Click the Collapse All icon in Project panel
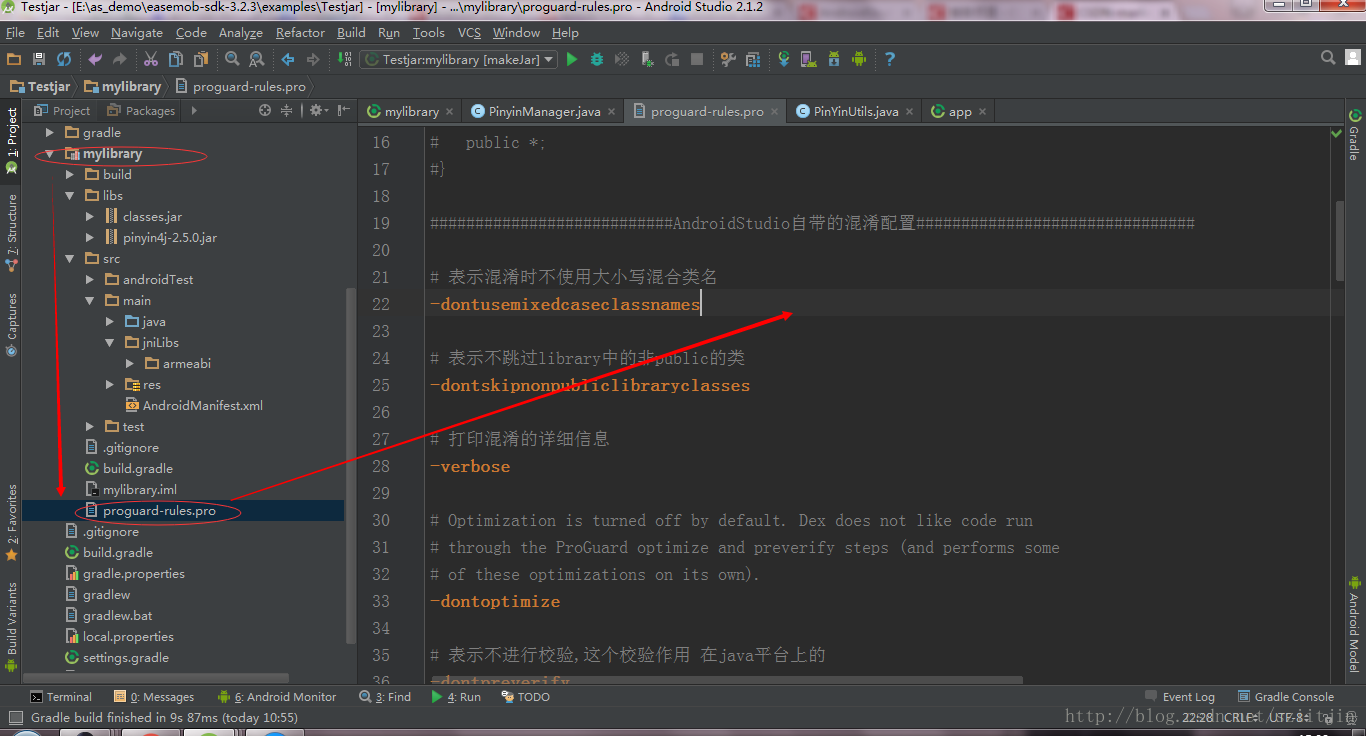The width and height of the screenshot is (1366, 736). (286, 111)
